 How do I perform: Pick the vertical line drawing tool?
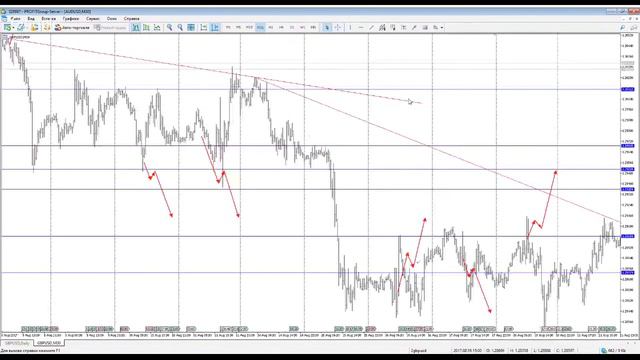click(350, 27)
